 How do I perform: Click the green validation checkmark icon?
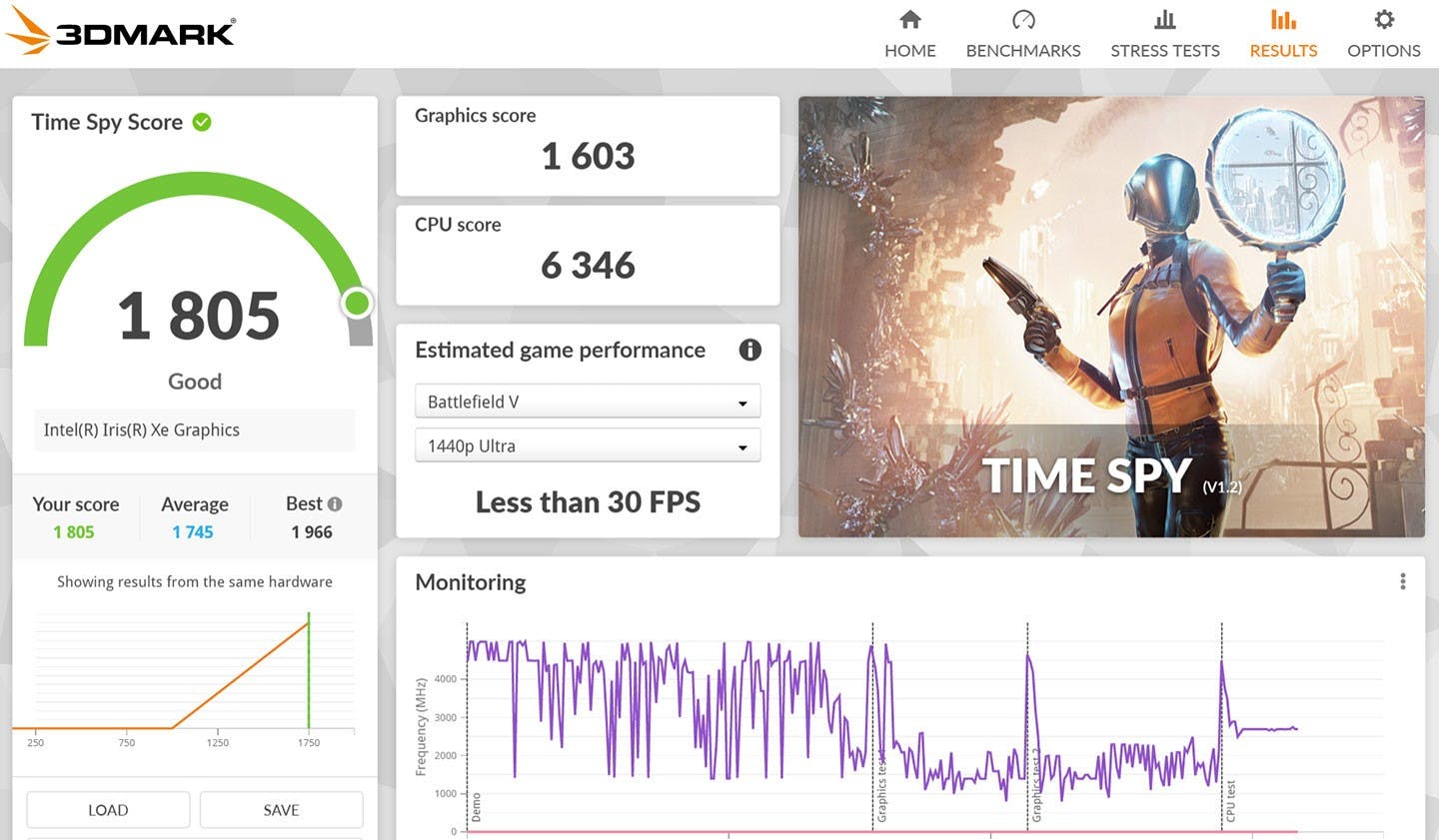click(202, 122)
